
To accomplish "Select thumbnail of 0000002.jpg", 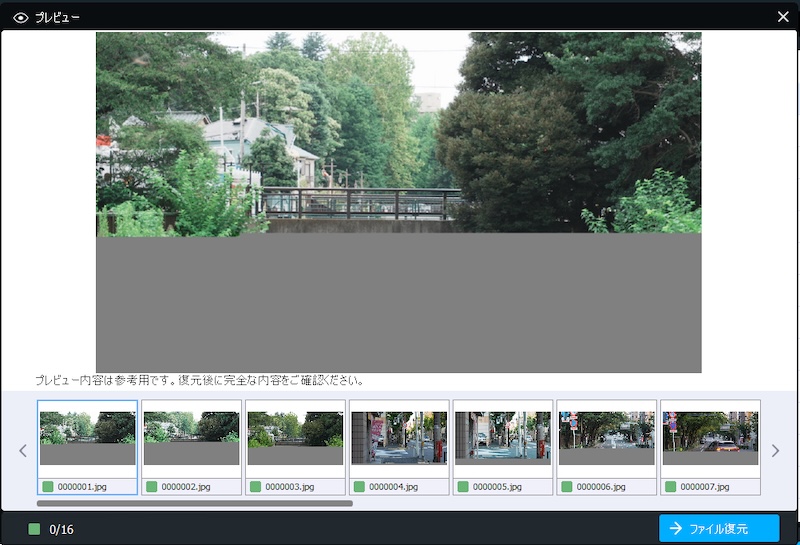I will pos(191,438).
